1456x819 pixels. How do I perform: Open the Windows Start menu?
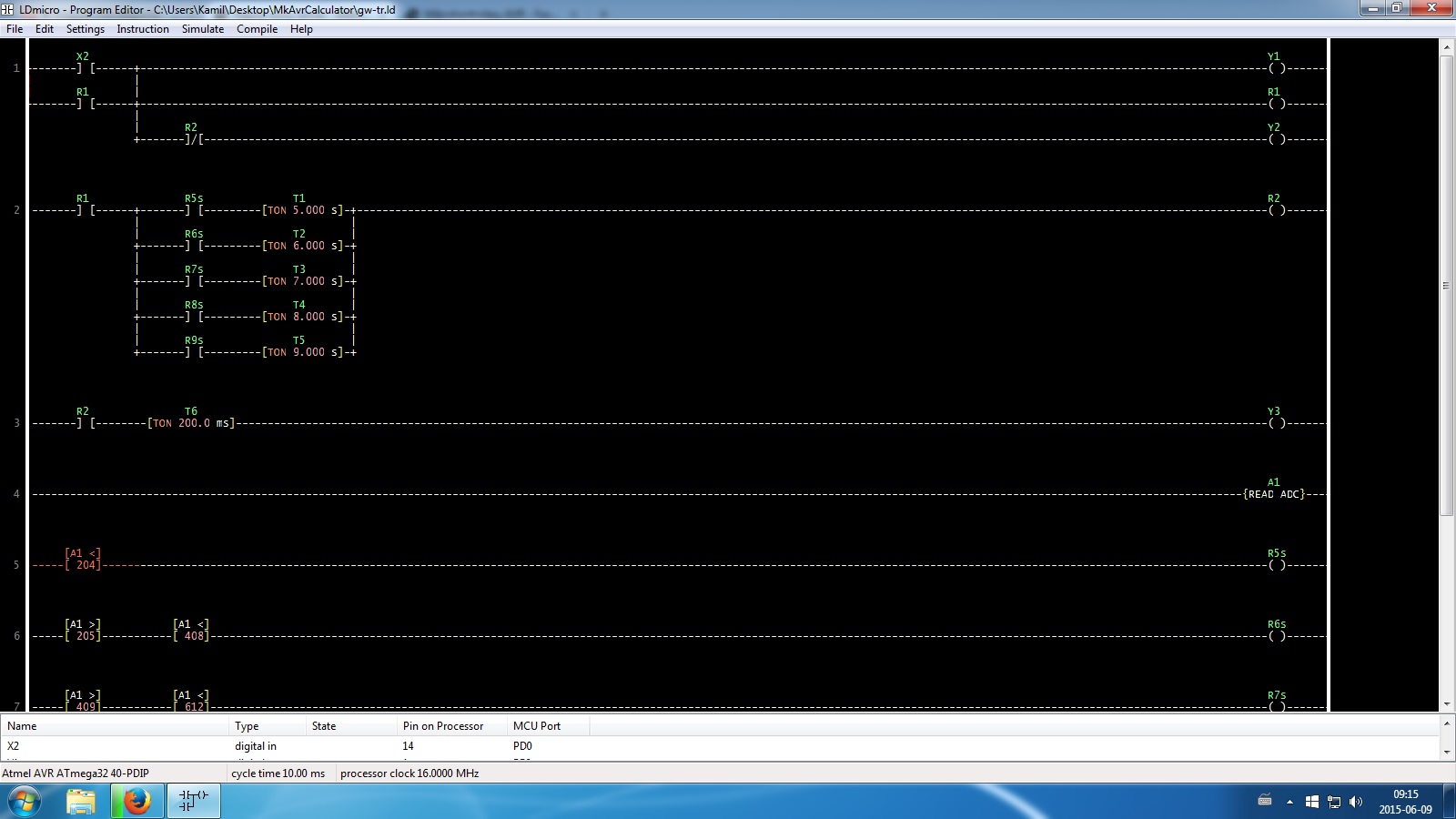click(x=25, y=802)
